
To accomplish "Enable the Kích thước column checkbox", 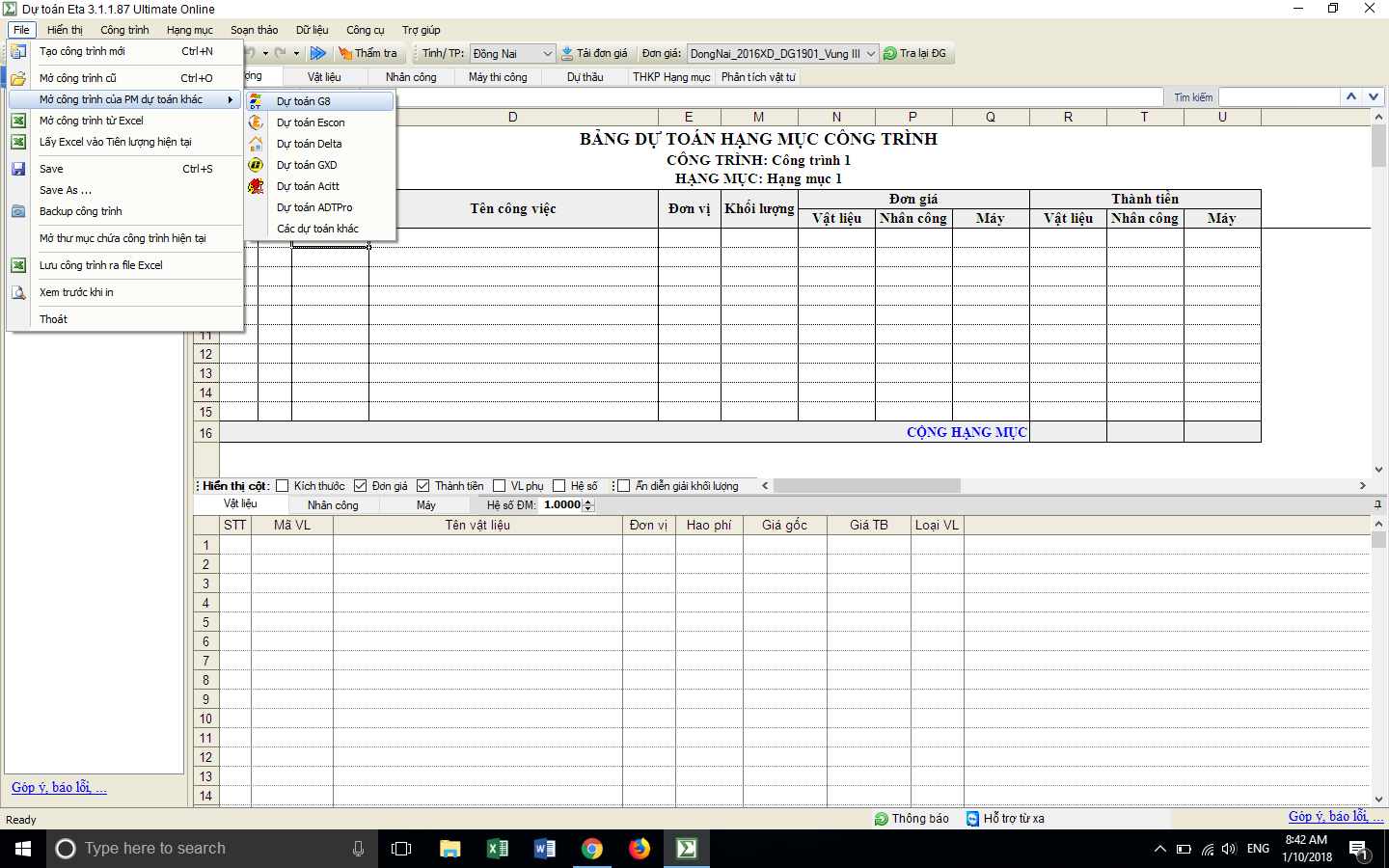I will tap(283, 486).
